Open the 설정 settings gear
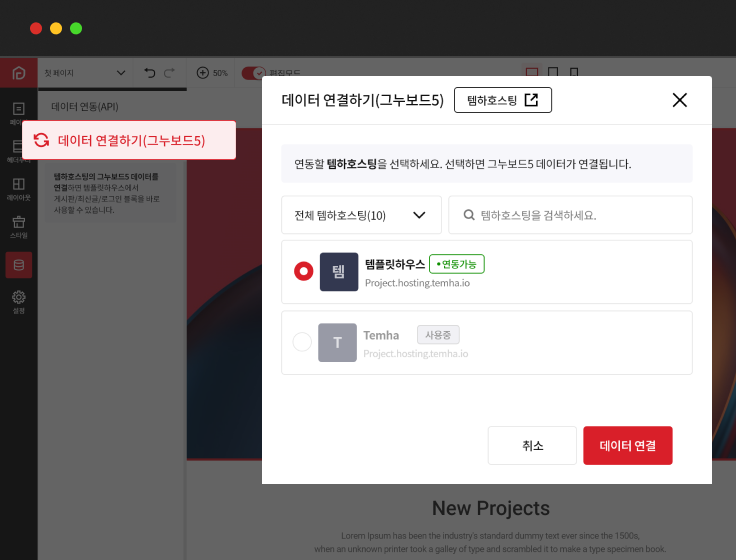Image resolution: width=736 pixels, height=560 pixels. point(19,302)
